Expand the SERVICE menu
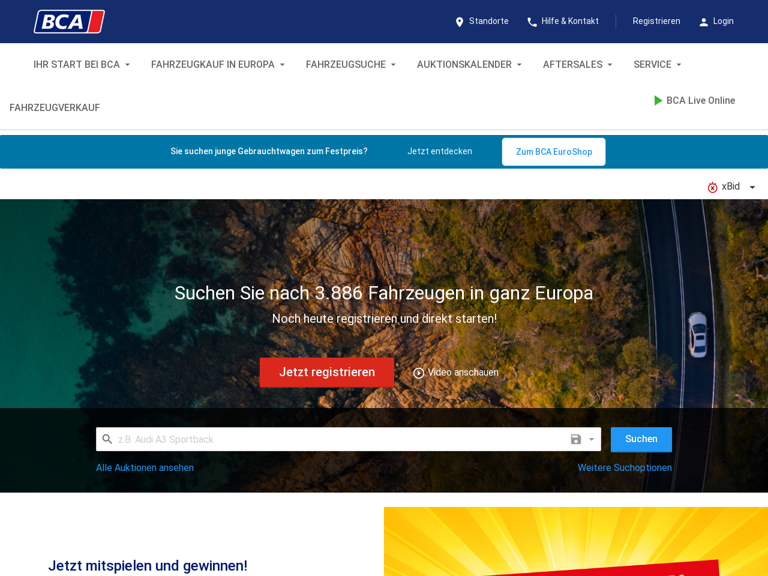The image size is (768, 576). (657, 65)
